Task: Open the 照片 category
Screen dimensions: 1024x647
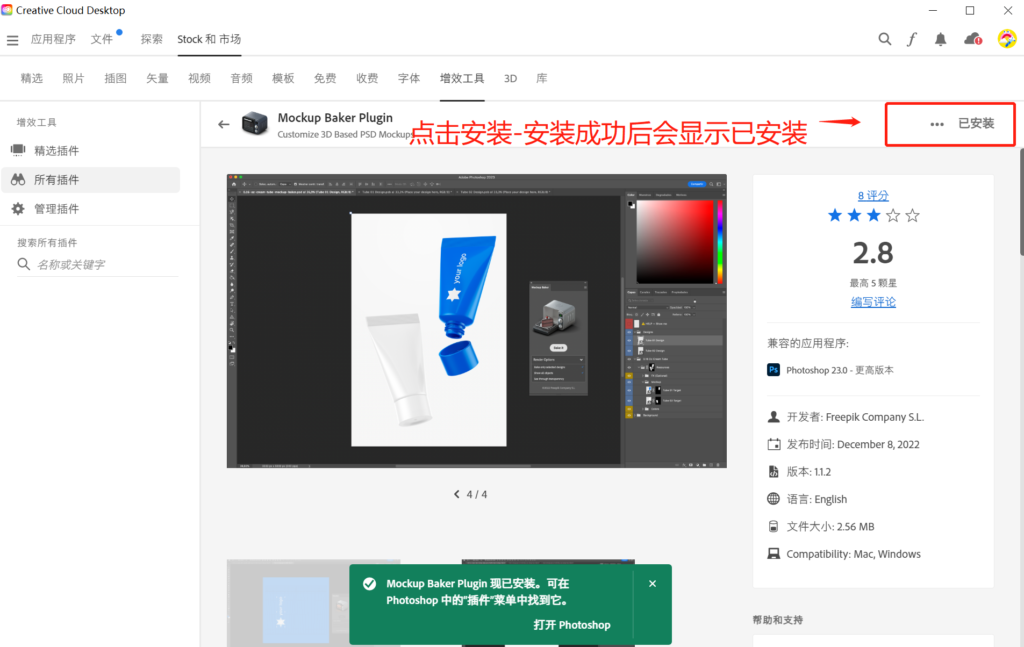Action: pyautogui.click(x=73, y=78)
